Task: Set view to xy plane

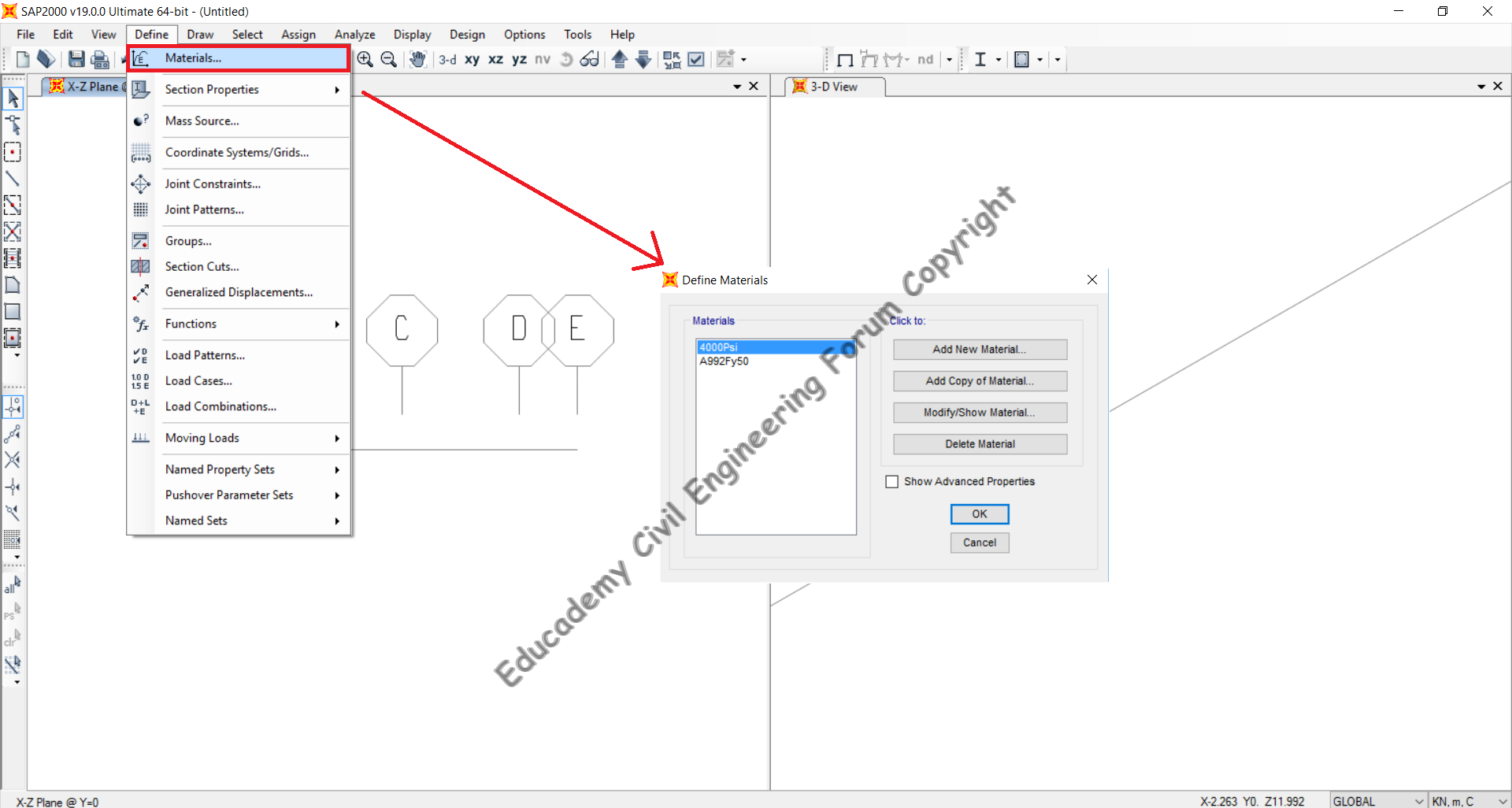Action: tap(472, 59)
